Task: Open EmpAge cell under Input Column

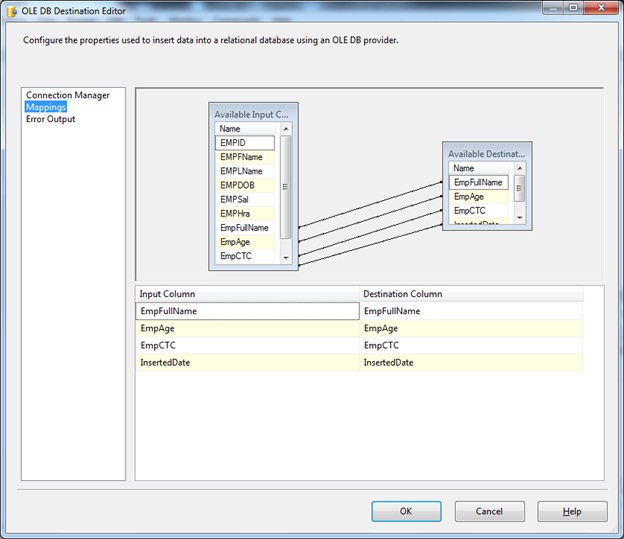Action: [247, 328]
